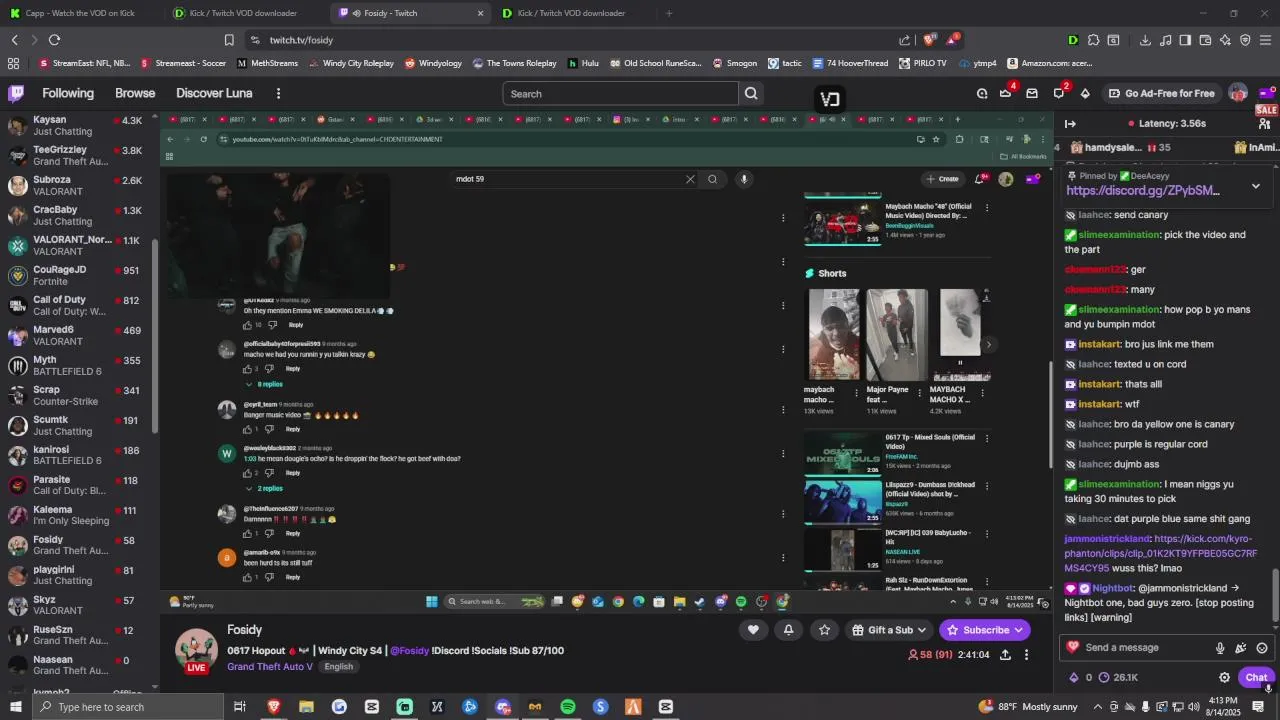Open the Following page
The height and width of the screenshot is (720, 1280).
(68, 93)
